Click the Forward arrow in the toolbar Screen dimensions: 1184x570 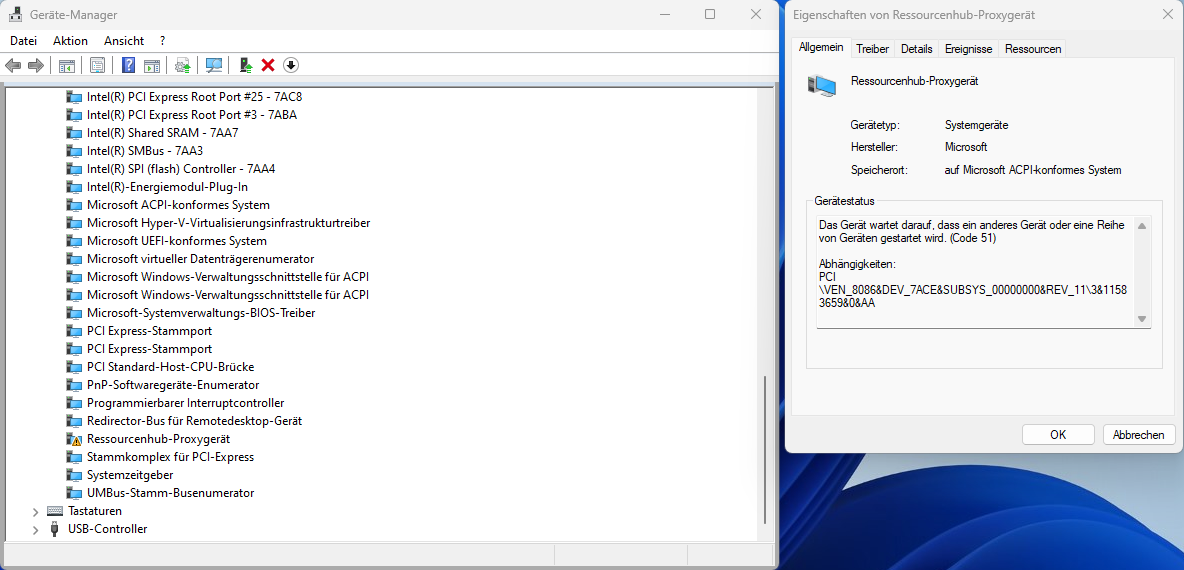[x=35, y=66]
